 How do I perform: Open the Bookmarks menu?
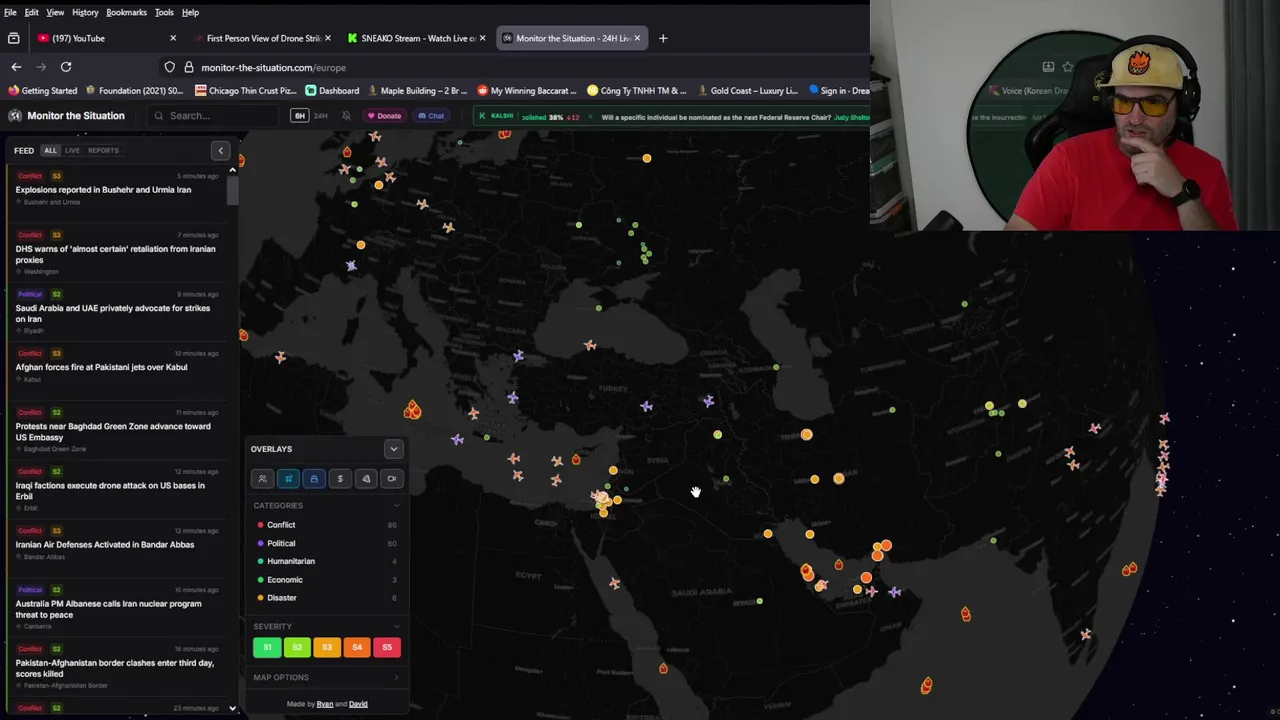126,12
